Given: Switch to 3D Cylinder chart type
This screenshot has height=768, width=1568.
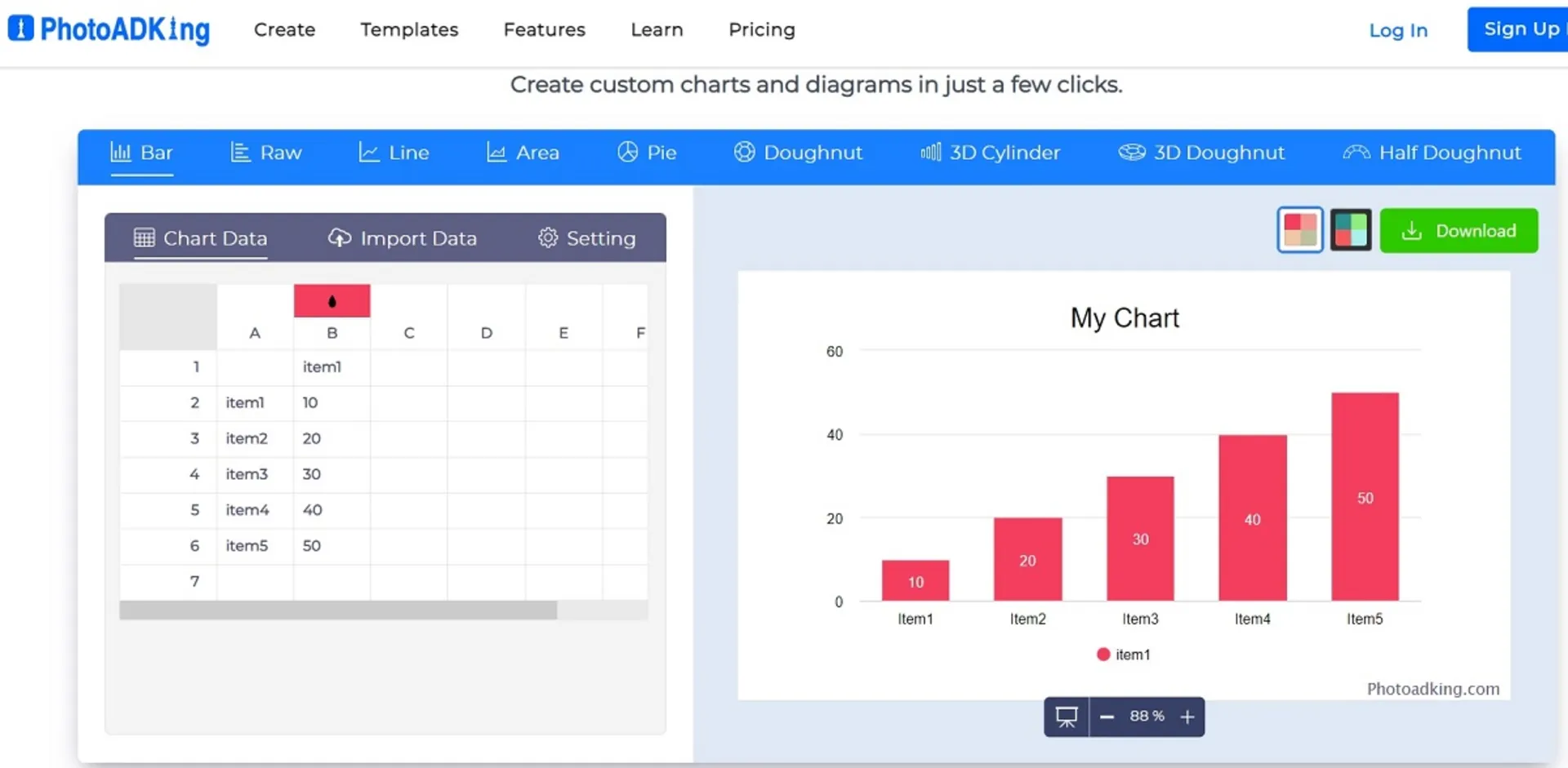Looking at the screenshot, I should pyautogui.click(x=989, y=153).
